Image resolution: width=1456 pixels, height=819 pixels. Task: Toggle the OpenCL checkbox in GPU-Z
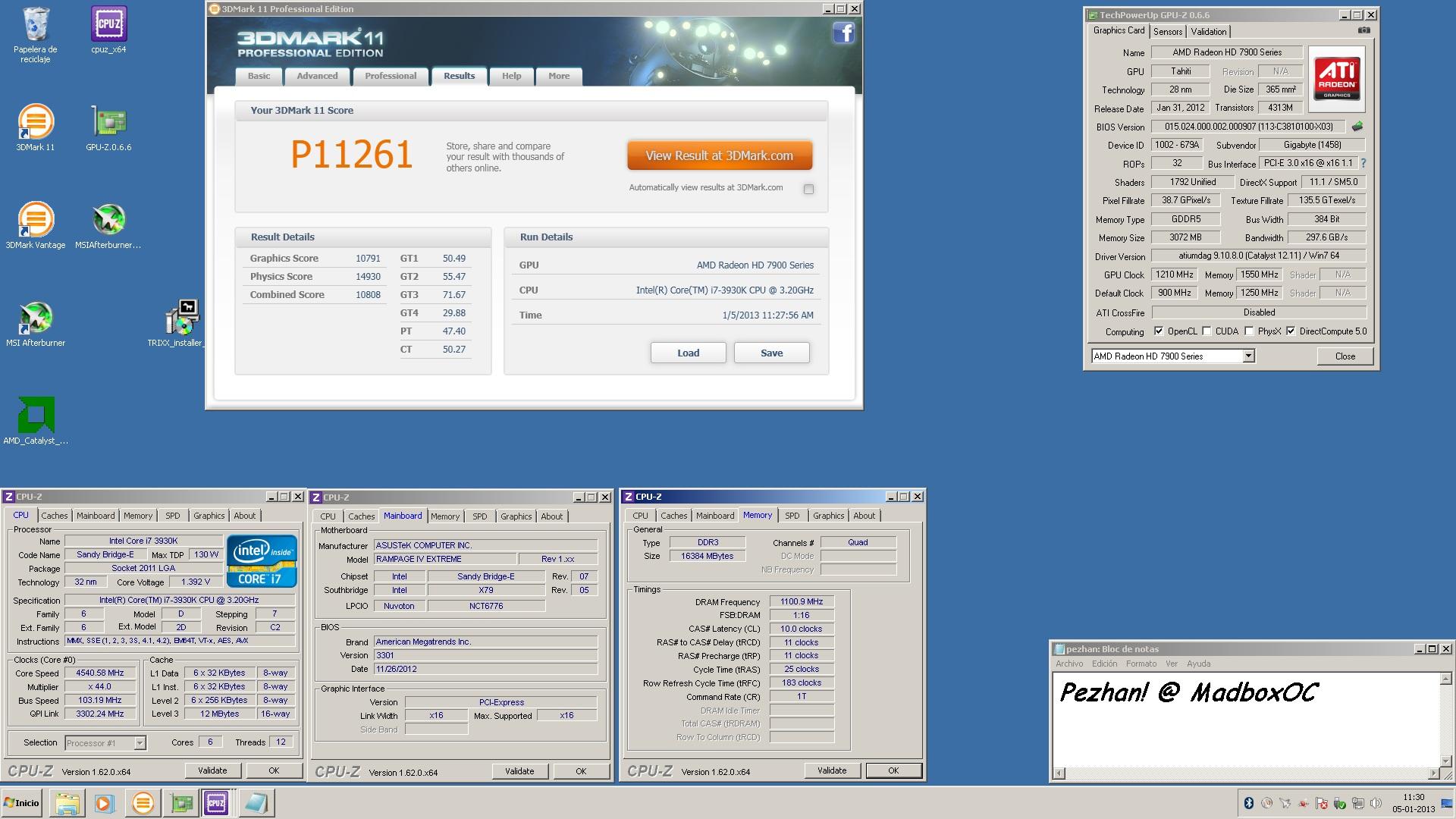click(x=1158, y=331)
